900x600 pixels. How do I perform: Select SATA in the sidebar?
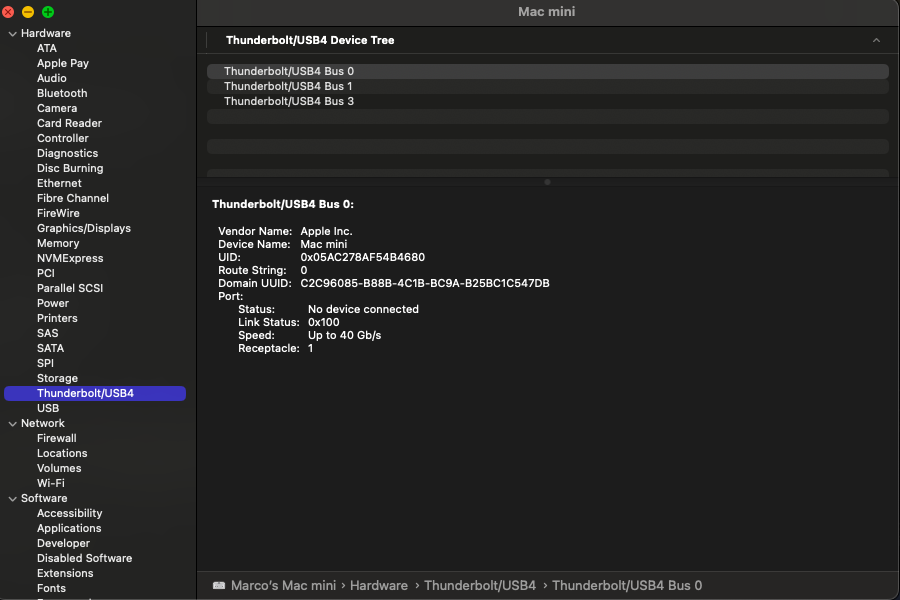[51, 348]
